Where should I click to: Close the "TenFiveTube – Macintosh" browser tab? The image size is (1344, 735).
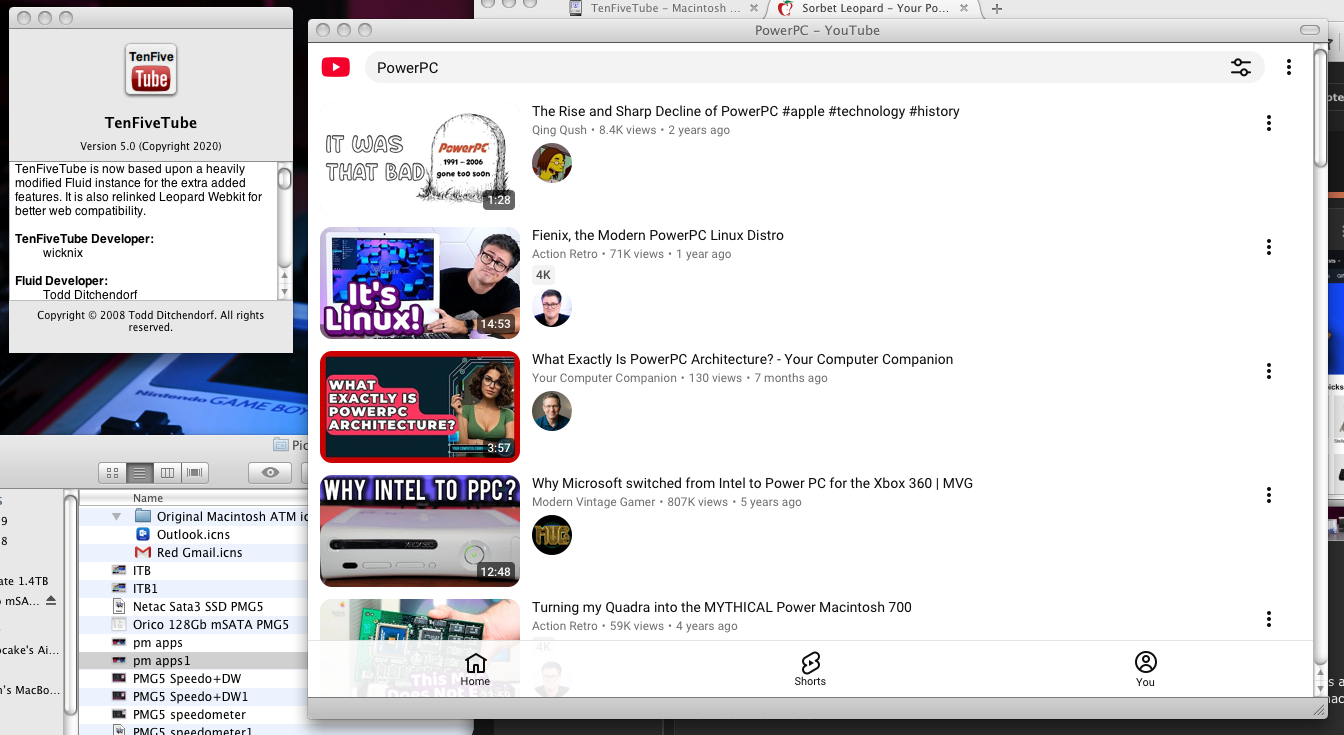point(753,8)
